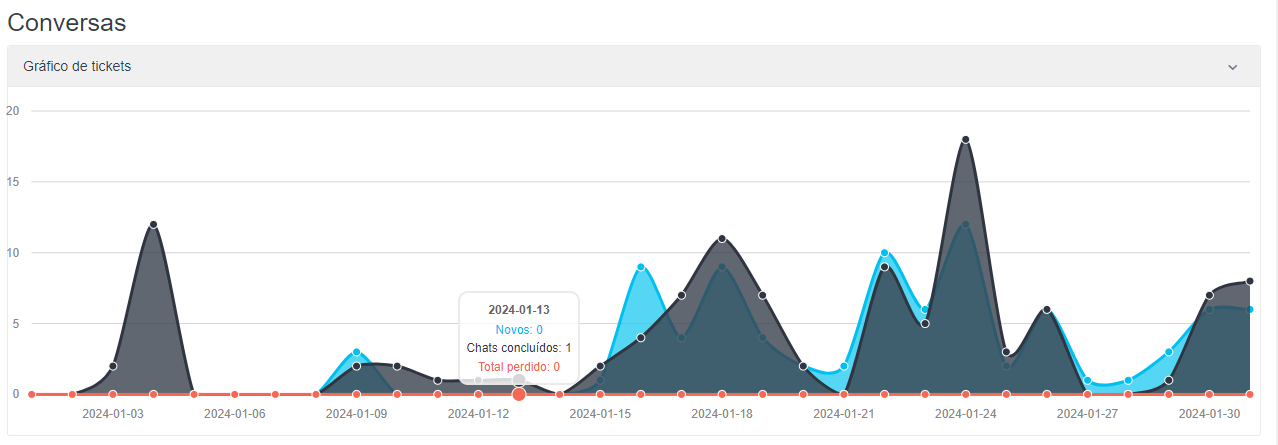1278x445 pixels.
Task: Click x-axis label 2024-01-30
Action: coord(1209,413)
